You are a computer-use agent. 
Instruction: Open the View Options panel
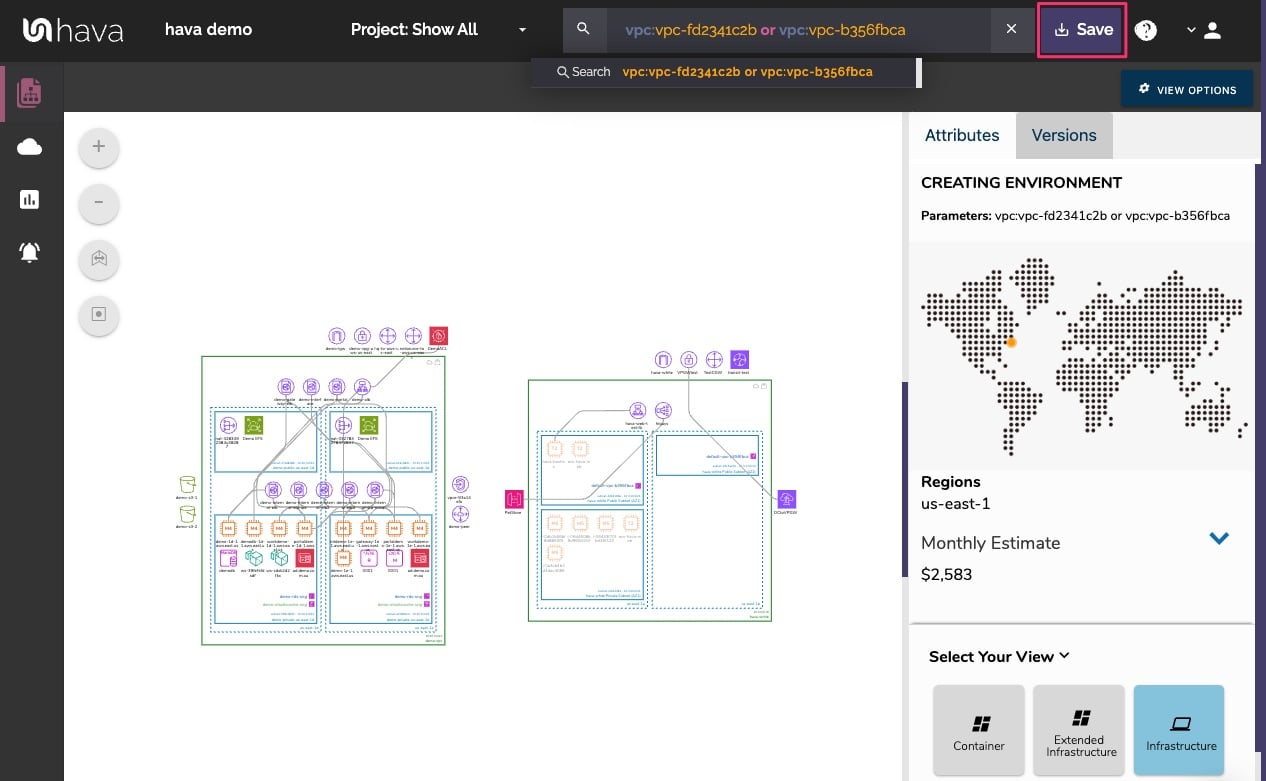pos(1186,89)
